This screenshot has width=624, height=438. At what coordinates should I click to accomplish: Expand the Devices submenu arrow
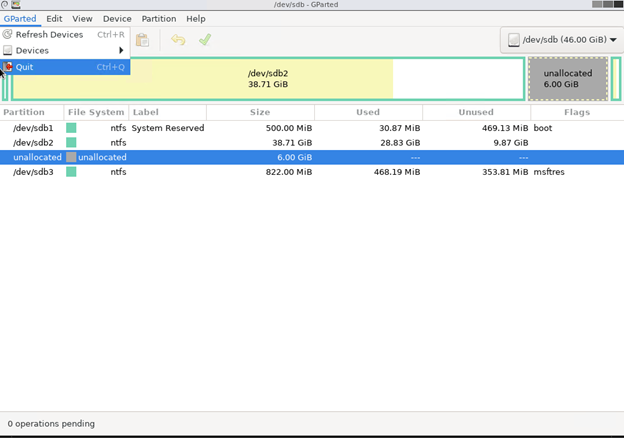click(x=121, y=51)
